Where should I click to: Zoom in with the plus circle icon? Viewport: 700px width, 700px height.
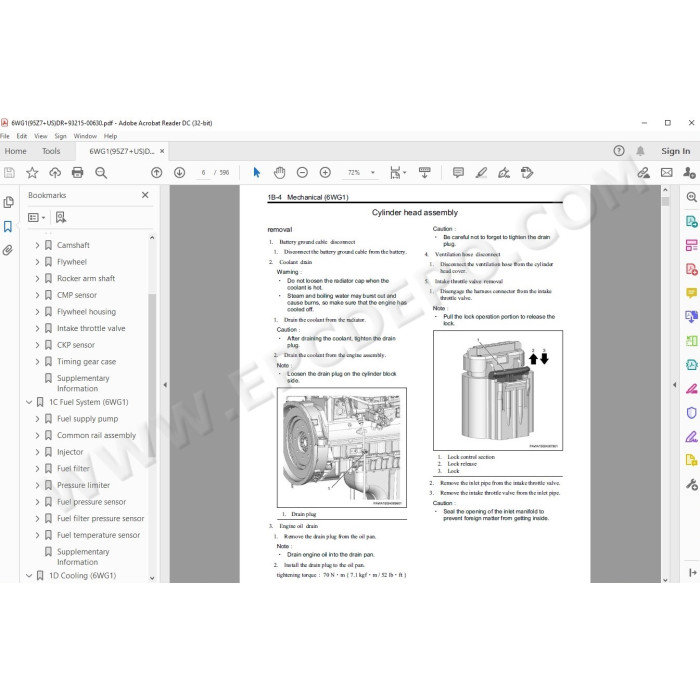click(325, 173)
